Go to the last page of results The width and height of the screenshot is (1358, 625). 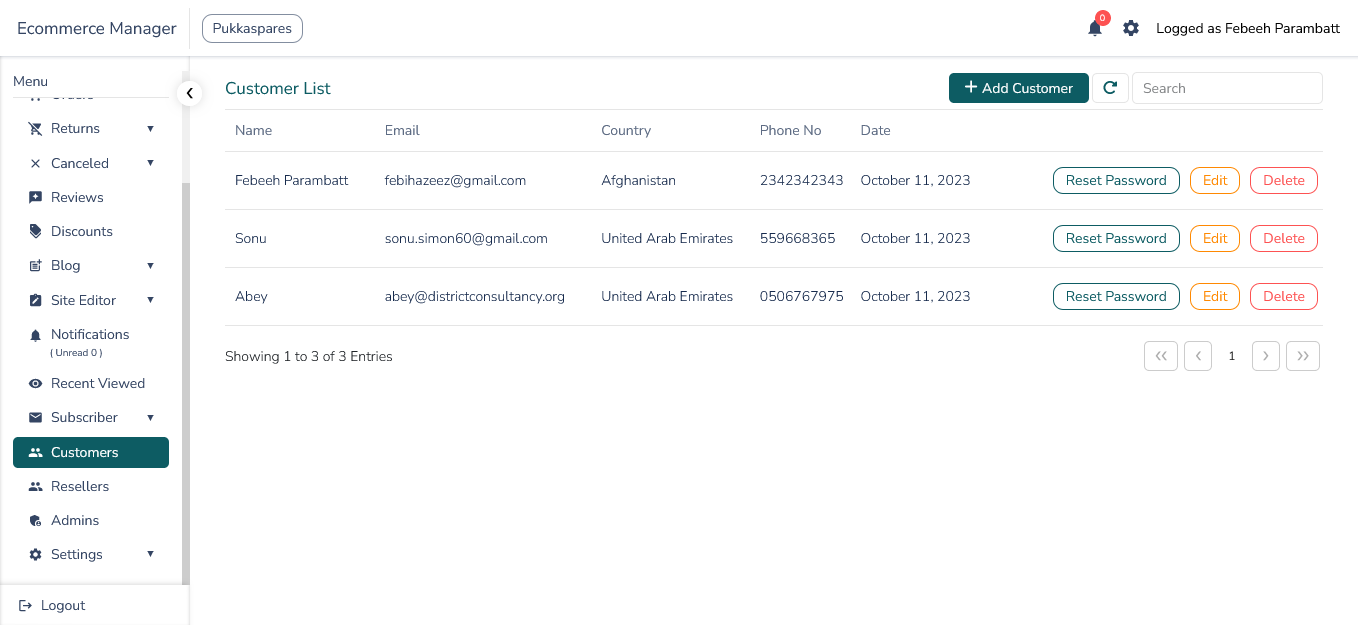click(x=1302, y=356)
